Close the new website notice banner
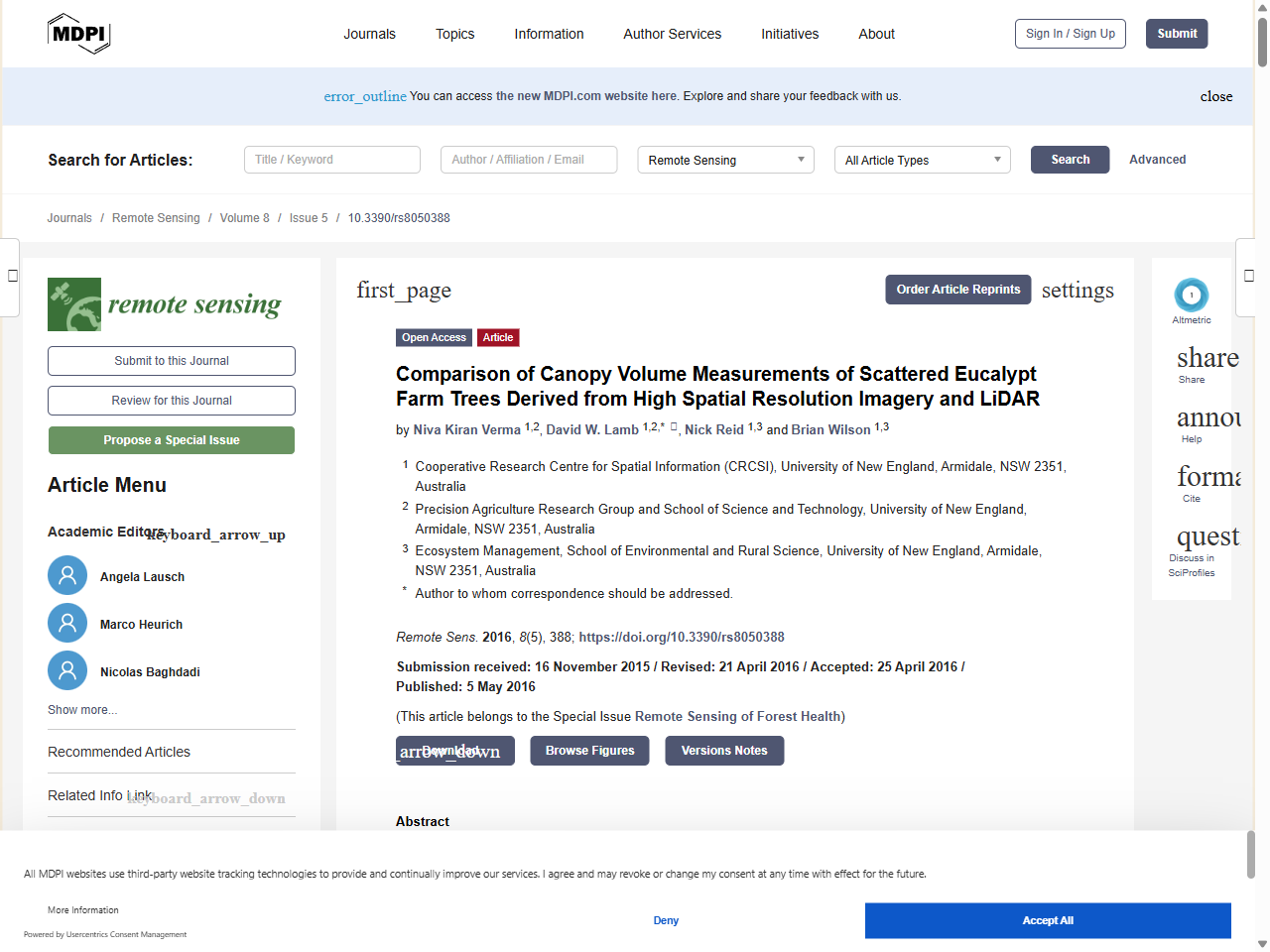The image size is (1270, 952). point(1215,96)
